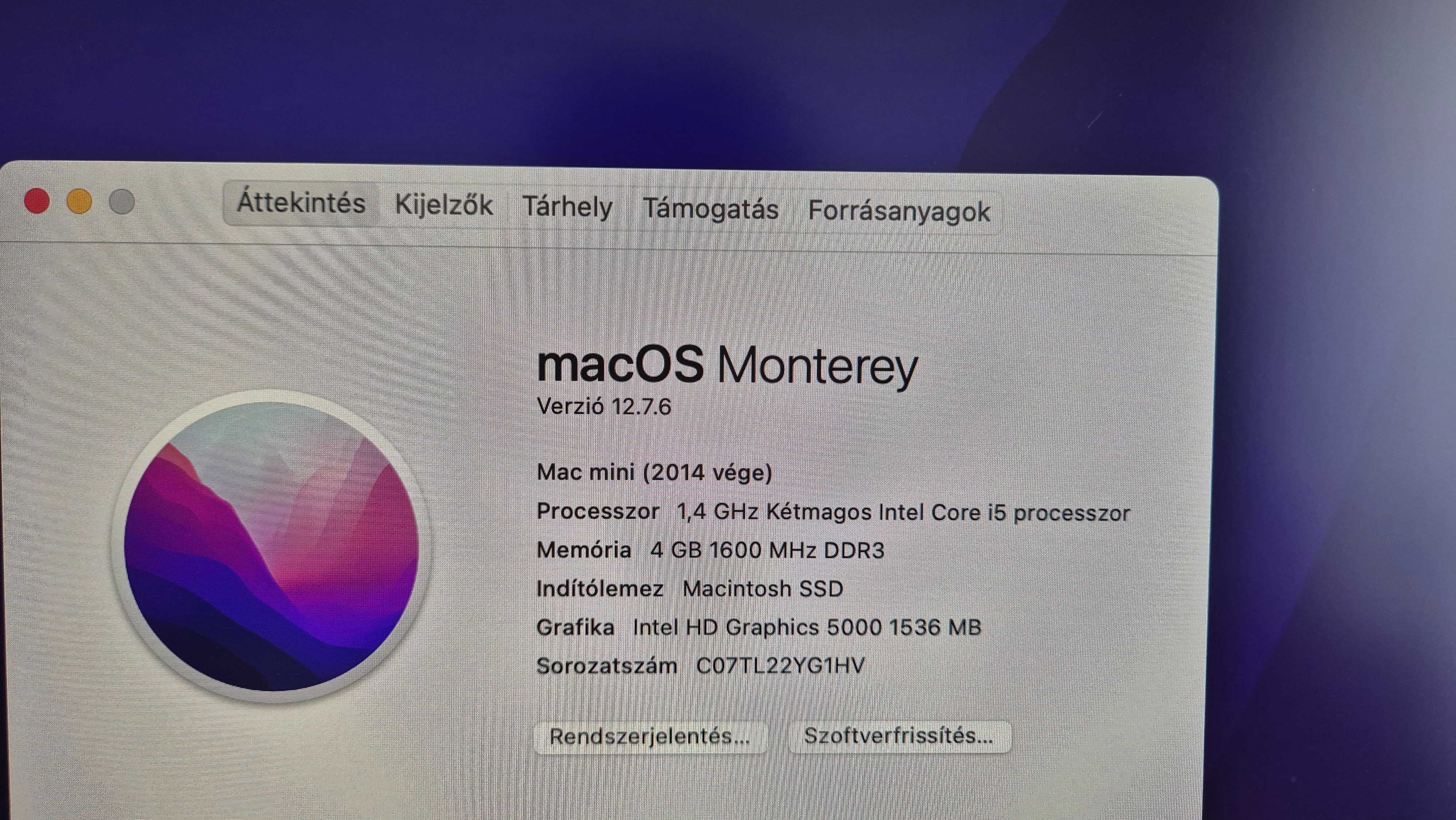Close the About This Mac window
The width and height of the screenshot is (1456, 820).
37,201
